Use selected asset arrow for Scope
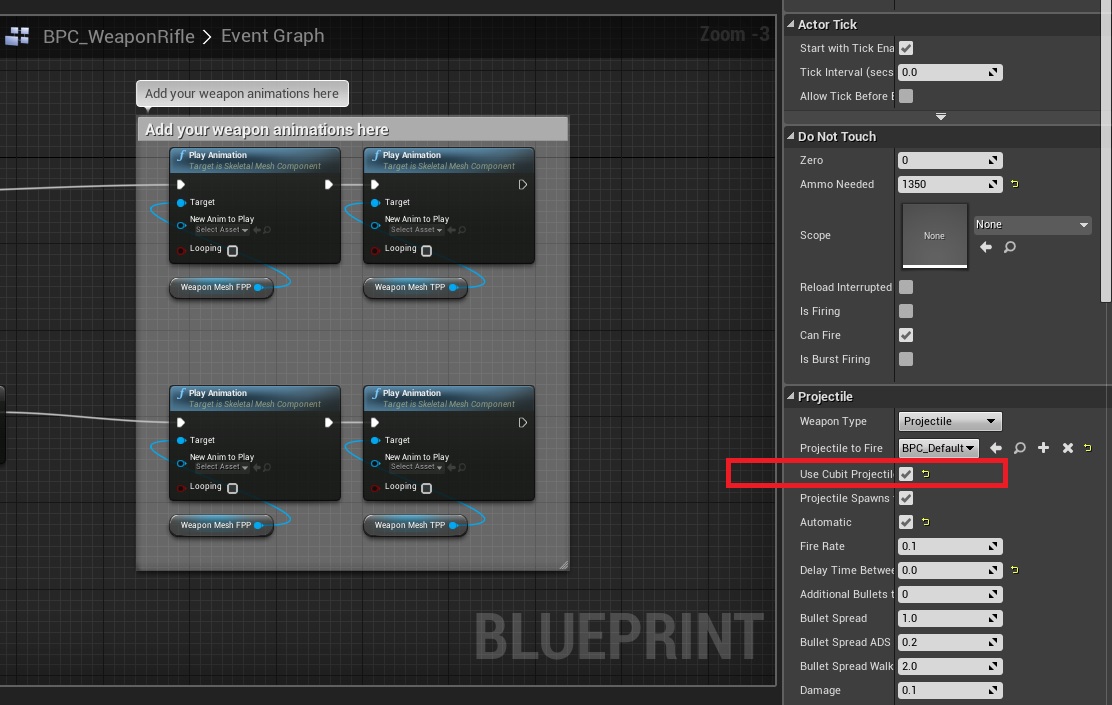The image size is (1112, 705). point(986,247)
